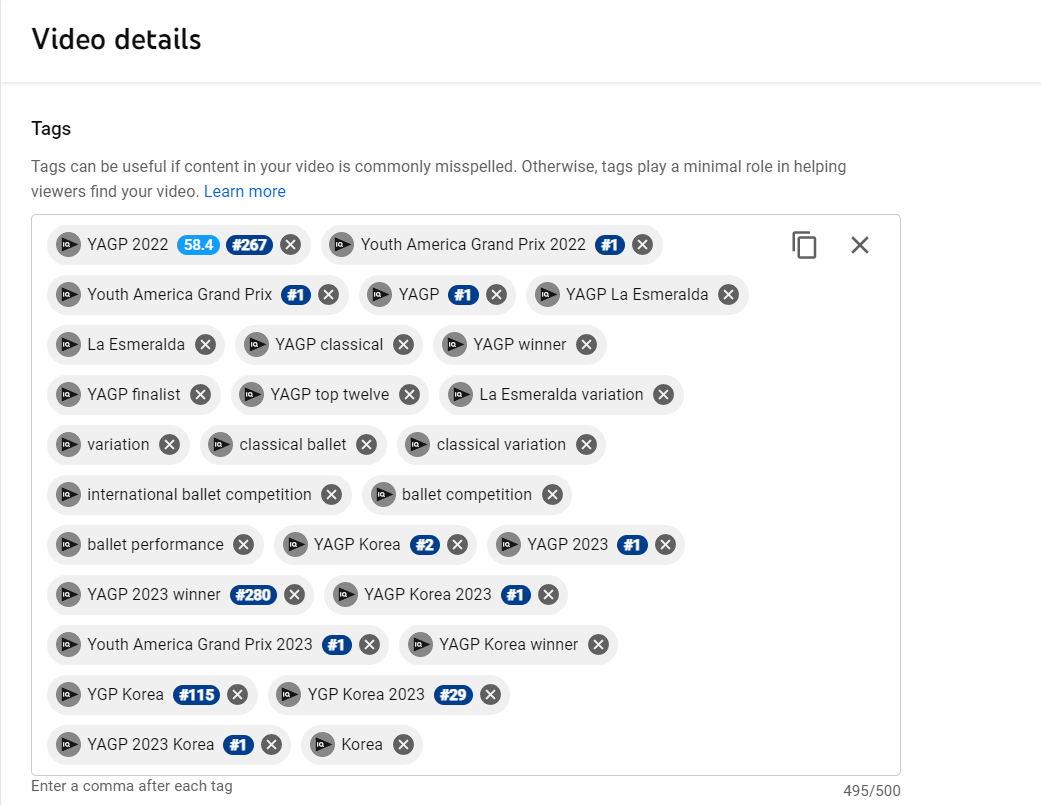Remove the YAGP 2022 tag

pos(290,245)
